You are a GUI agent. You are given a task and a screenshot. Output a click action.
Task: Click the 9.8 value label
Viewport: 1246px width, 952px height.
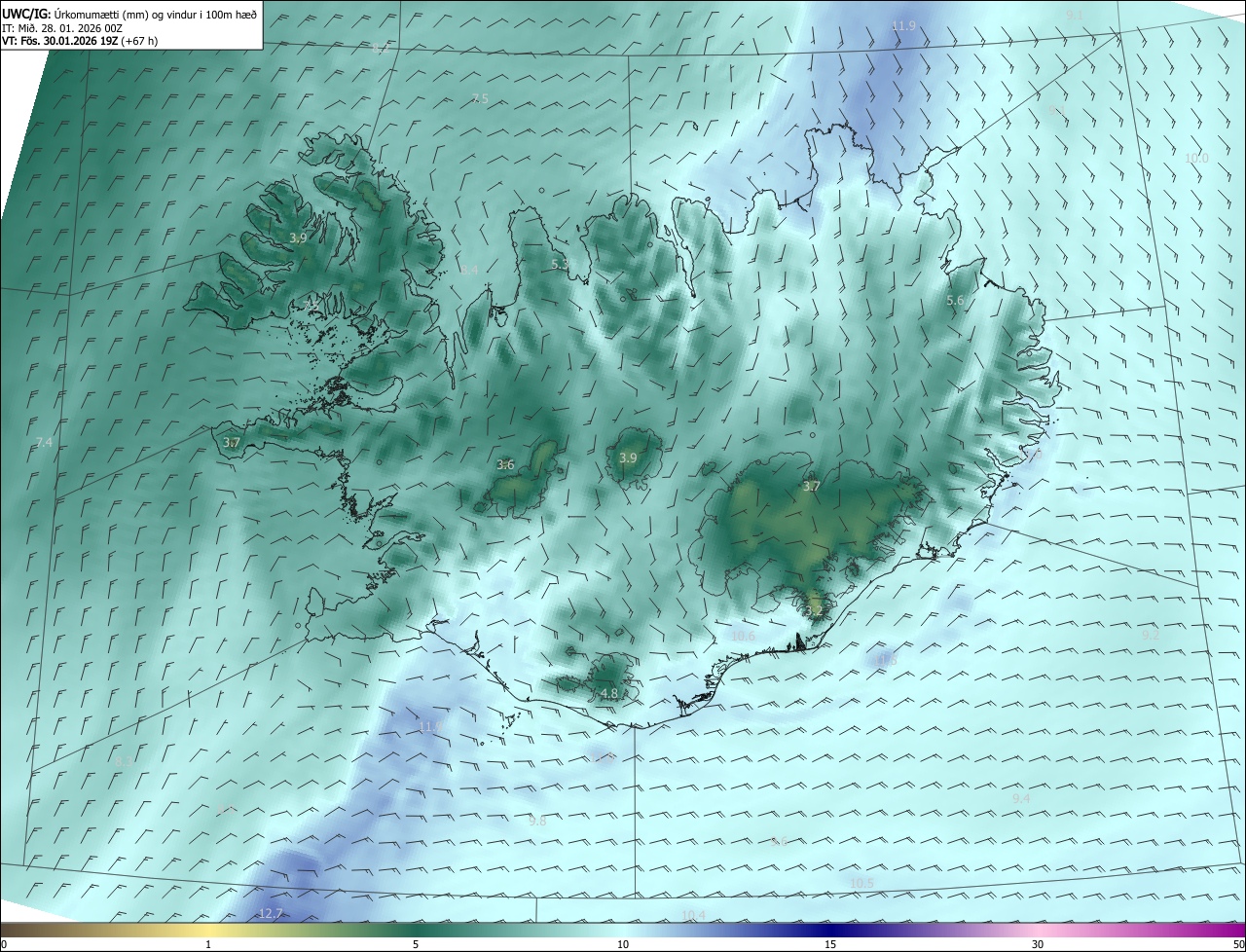click(x=537, y=821)
